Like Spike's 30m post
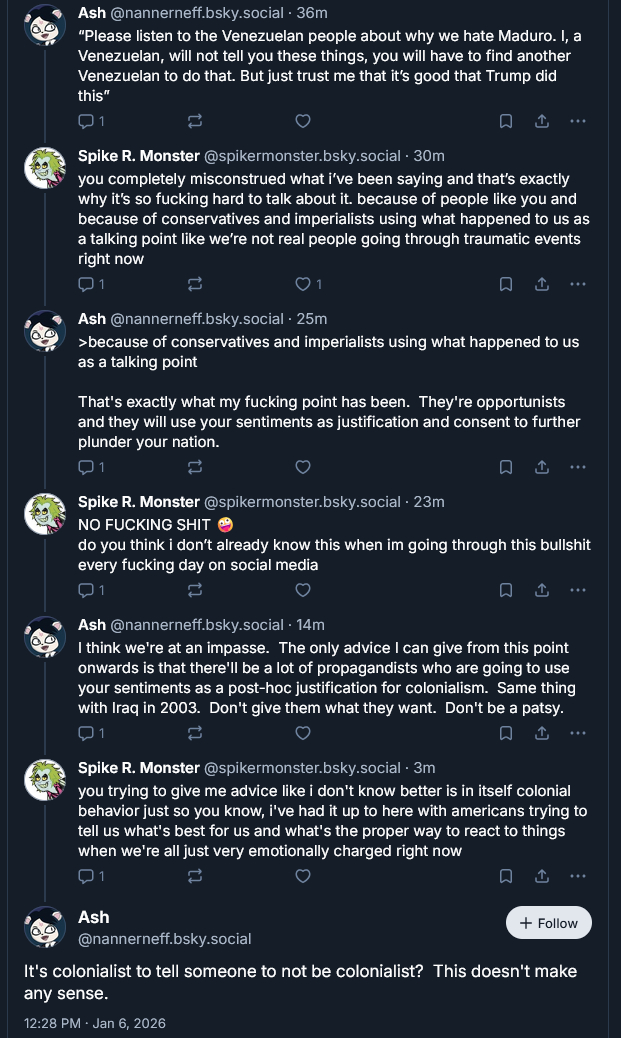 pos(303,284)
